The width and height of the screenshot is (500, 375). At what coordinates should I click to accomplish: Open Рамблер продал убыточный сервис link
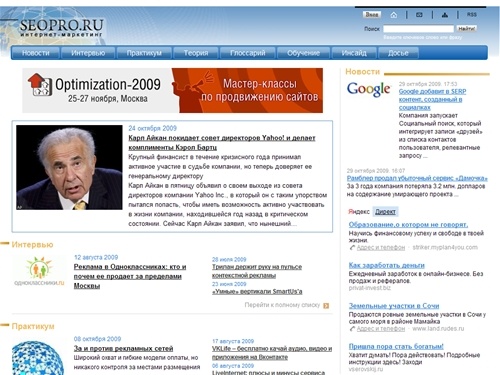click(x=417, y=178)
